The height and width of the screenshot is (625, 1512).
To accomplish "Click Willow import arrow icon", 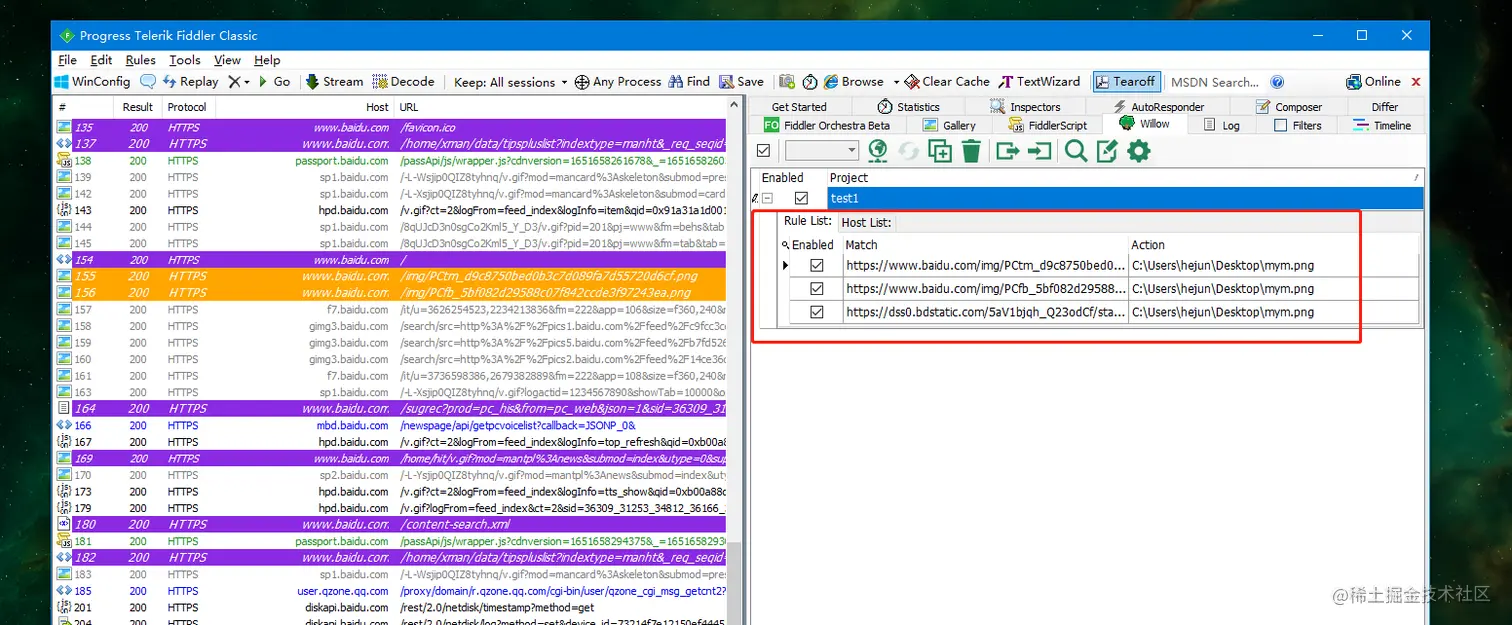I will (x=1040, y=151).
